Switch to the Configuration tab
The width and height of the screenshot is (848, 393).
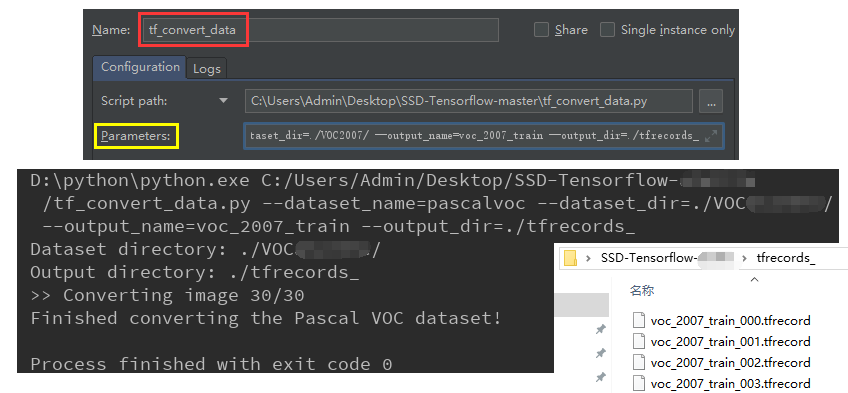point(140,67)
